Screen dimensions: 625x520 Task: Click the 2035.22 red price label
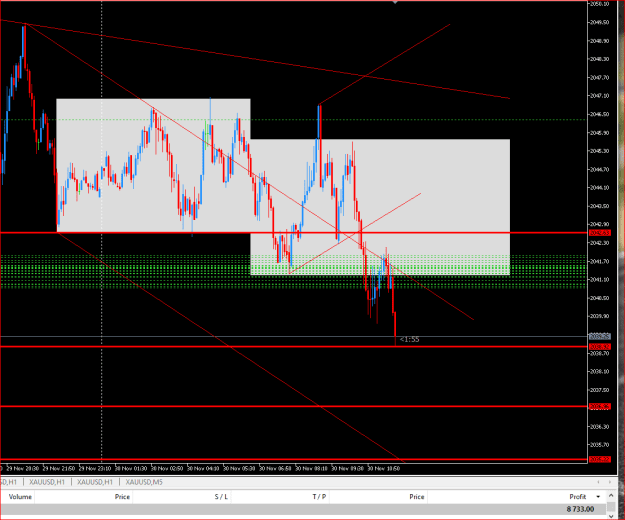coord(599,459)
